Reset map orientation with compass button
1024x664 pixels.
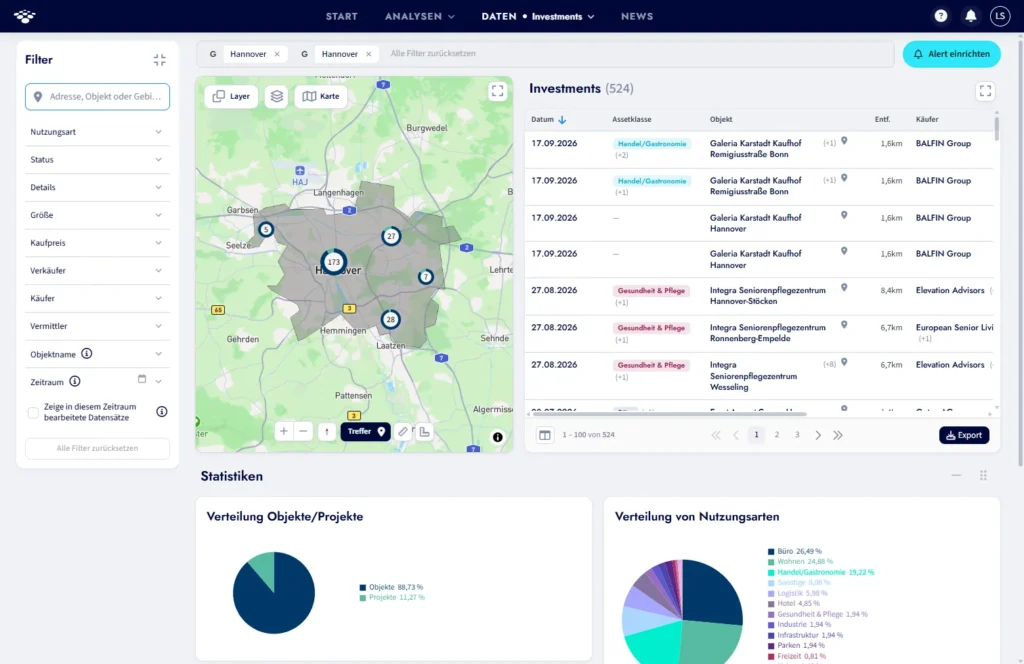pyautogui.click(x=327, y=432)
